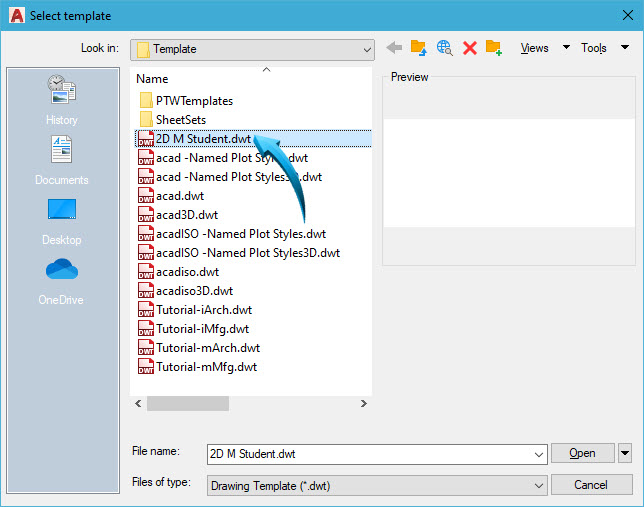This screenshot has width=644, height=507.
Task: Select acad -Named Plot Styles3D.dwt file
Action: [230, 177]
